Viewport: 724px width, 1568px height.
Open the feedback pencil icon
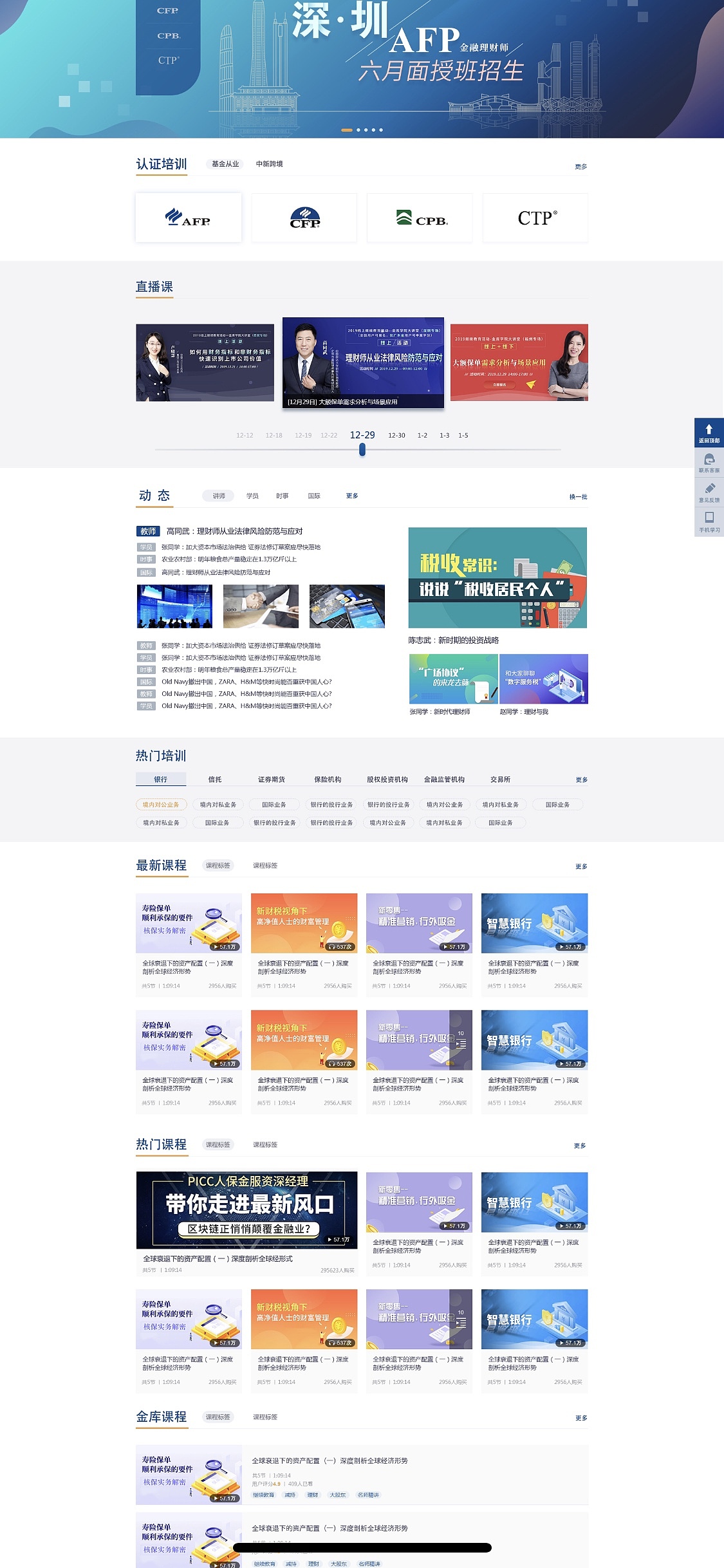click(x=709, y=489)
